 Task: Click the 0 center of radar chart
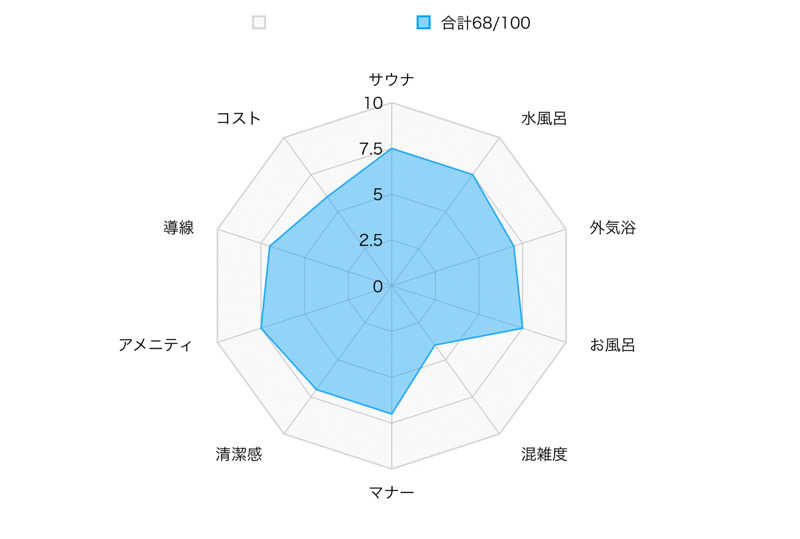point(391,286)
